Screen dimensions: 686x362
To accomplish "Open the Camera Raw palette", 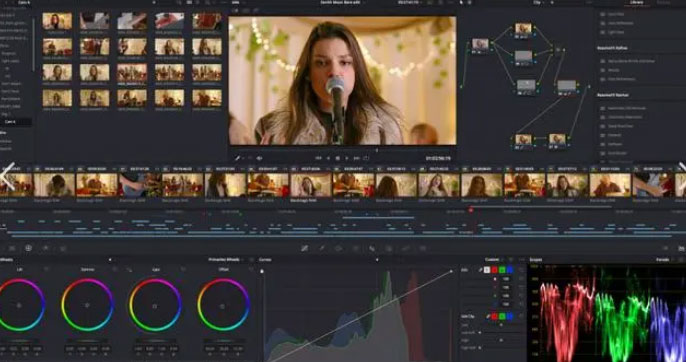I will [x=12, y=248].
